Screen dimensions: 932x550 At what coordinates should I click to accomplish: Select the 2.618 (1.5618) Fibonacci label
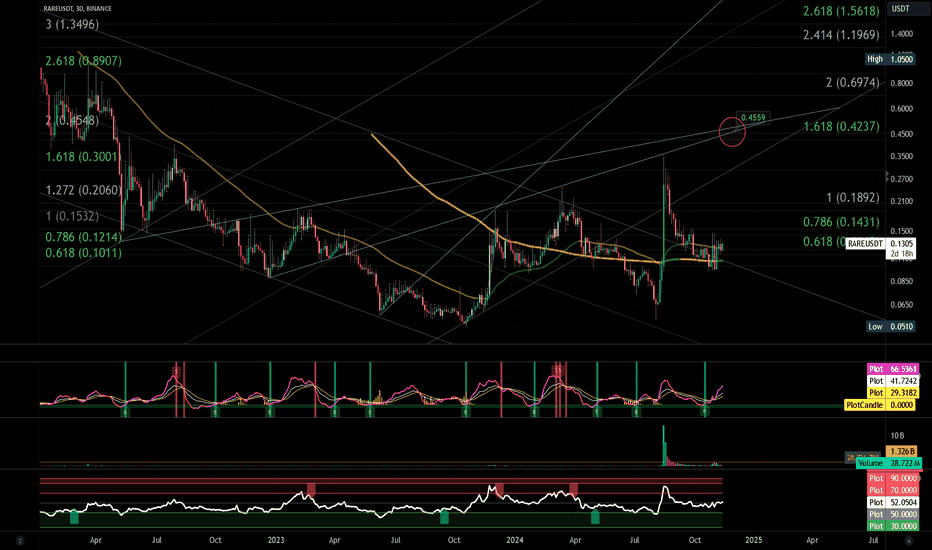click(x=841, y=11)
